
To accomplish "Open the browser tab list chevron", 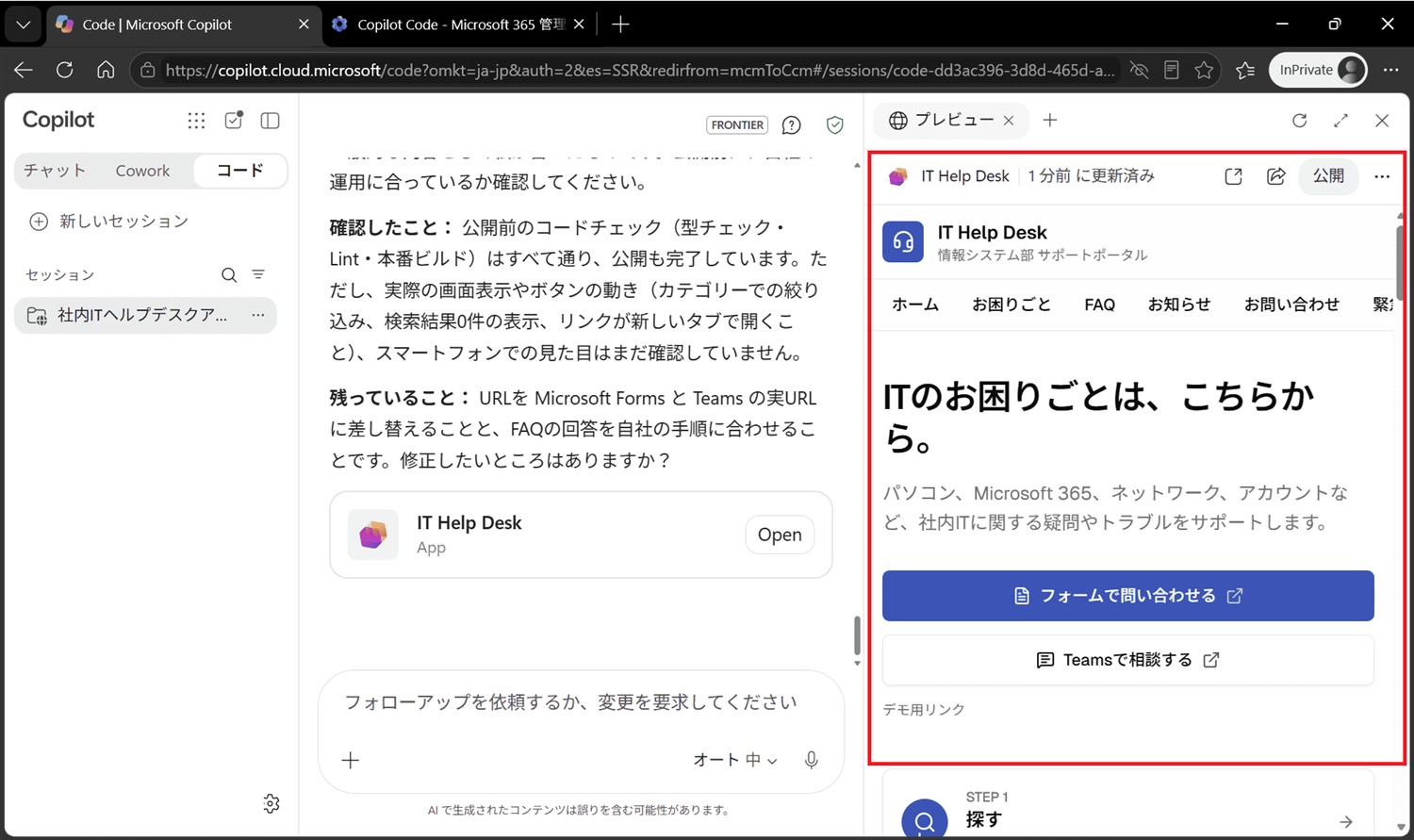I will coord(23,25).
